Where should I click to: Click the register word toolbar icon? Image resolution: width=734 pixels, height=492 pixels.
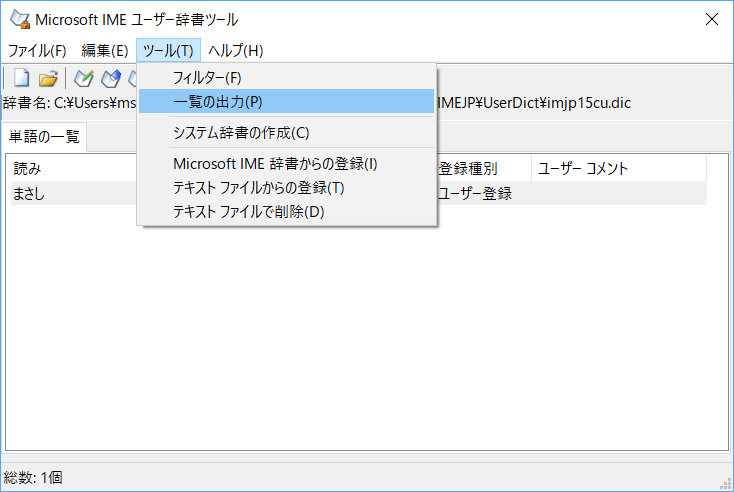tap(84, 78)
